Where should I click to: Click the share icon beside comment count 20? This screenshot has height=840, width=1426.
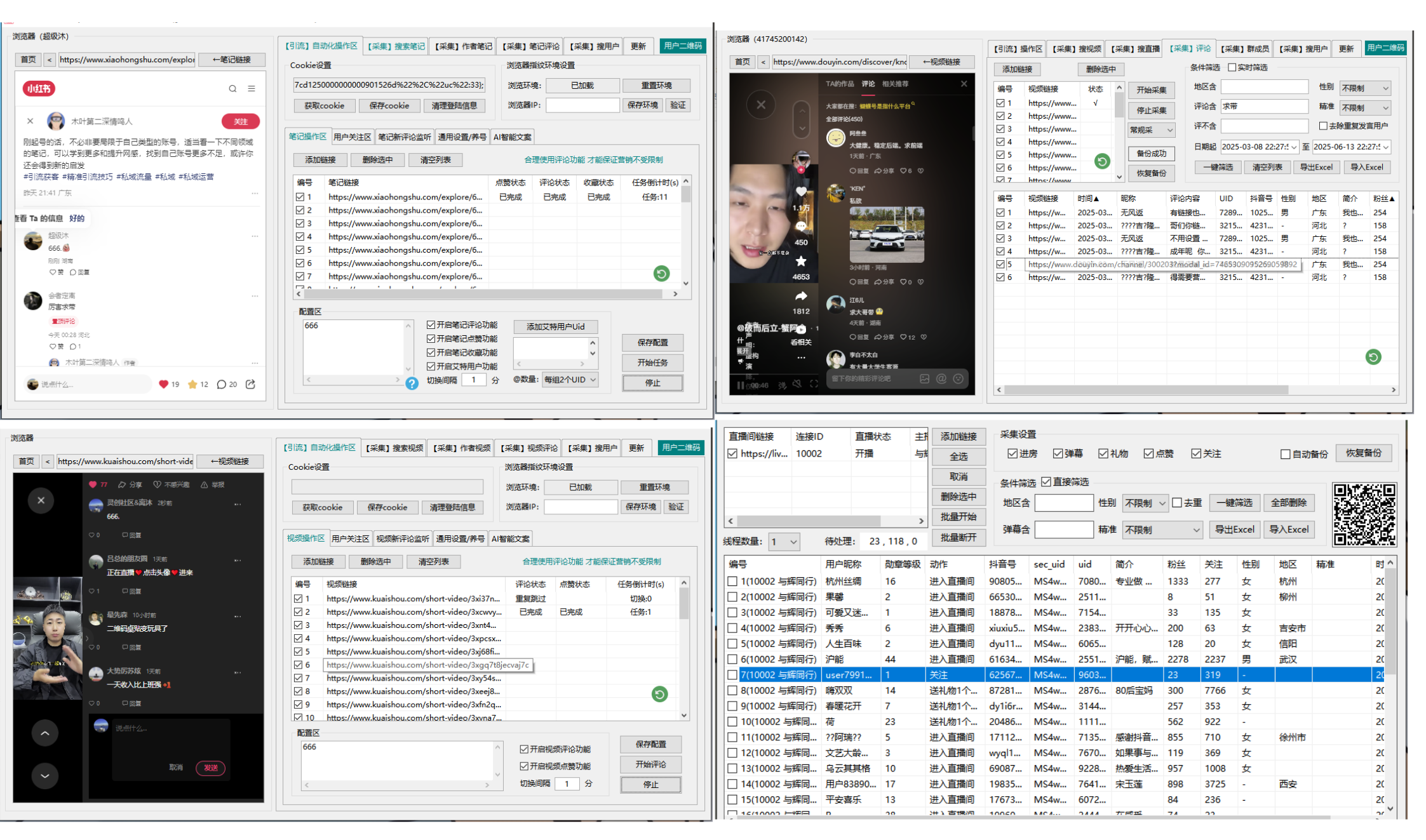click(251, 384)
